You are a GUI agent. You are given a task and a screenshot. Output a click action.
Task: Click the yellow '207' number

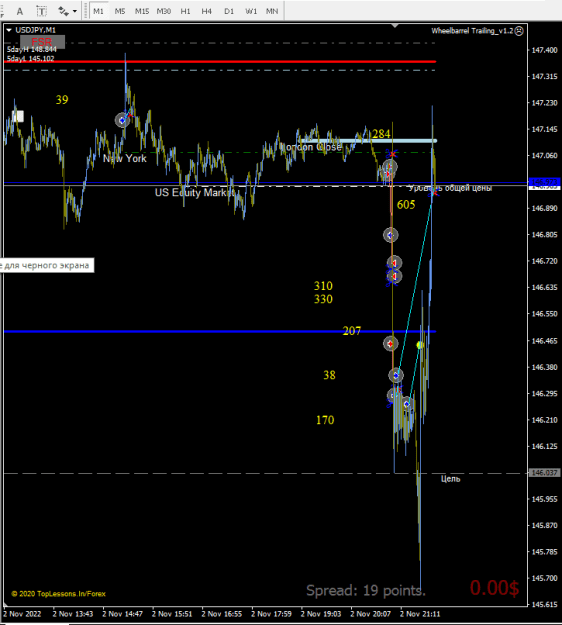(352, 331)
